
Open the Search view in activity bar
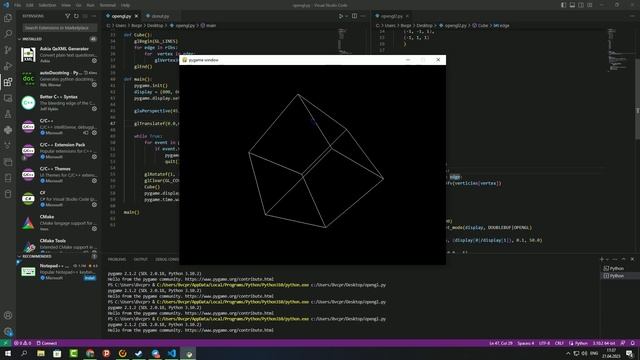pyautogui.click(x=8, y=34)
